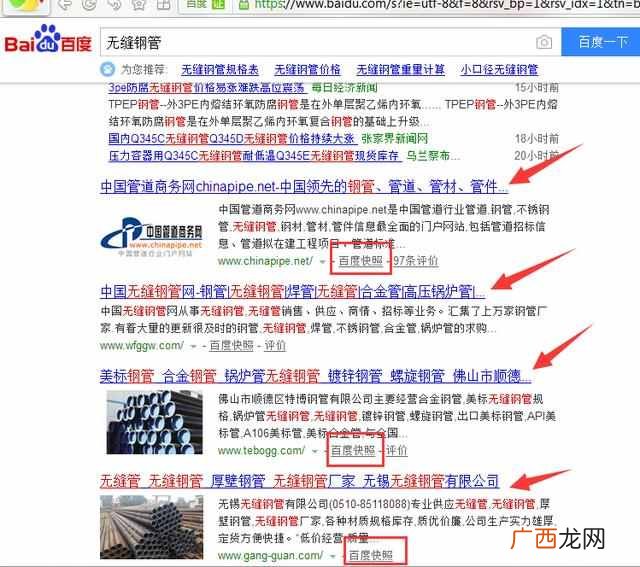Click the tebogg steel pipes thumbnail

[x=154, y=422]
